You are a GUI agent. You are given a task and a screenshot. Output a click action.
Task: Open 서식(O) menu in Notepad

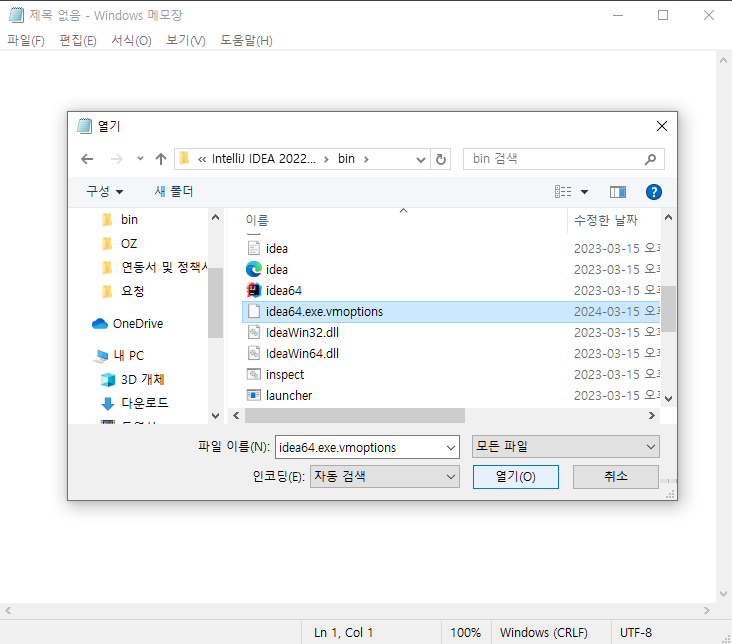pos(131,41)
